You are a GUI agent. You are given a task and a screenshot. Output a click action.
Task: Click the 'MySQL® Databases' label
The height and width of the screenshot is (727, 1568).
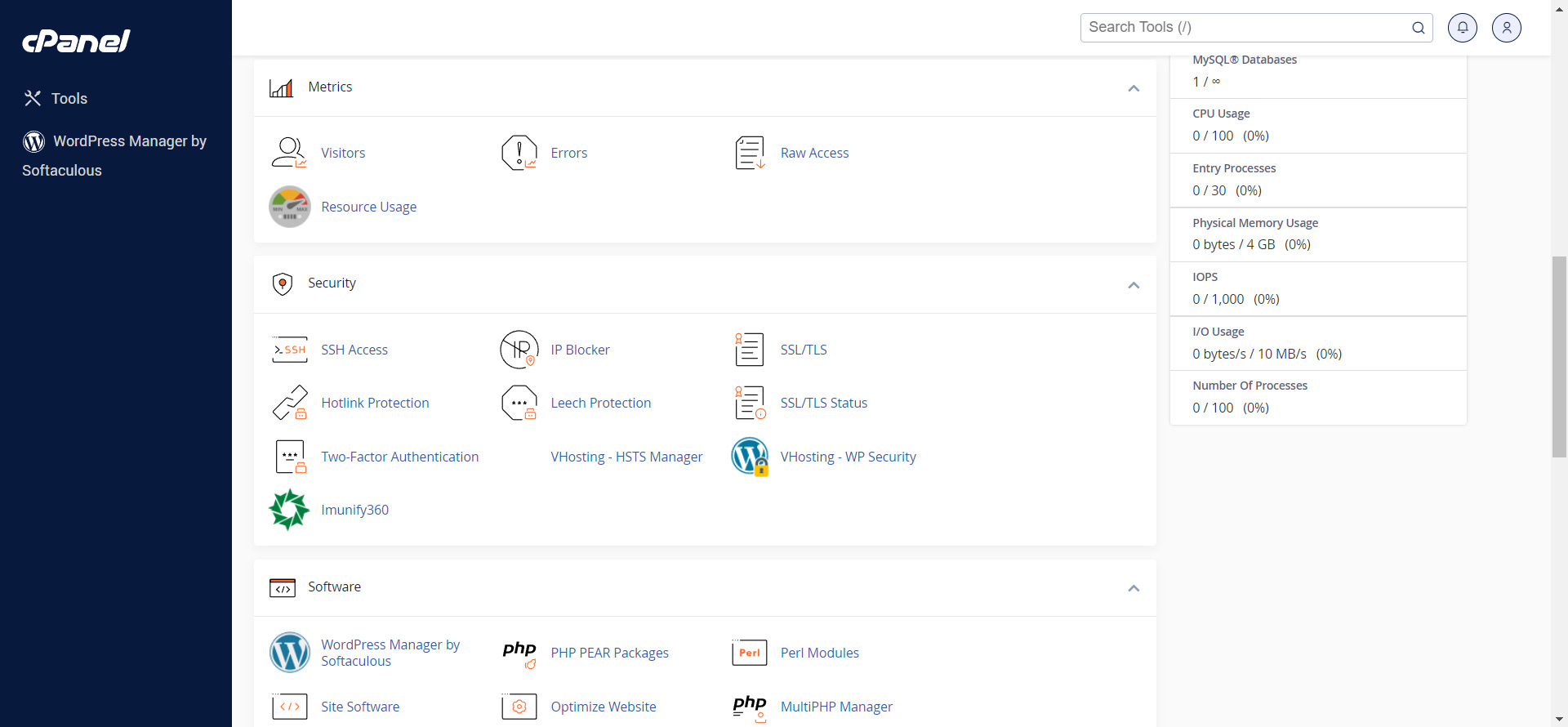coord(1245,60)
